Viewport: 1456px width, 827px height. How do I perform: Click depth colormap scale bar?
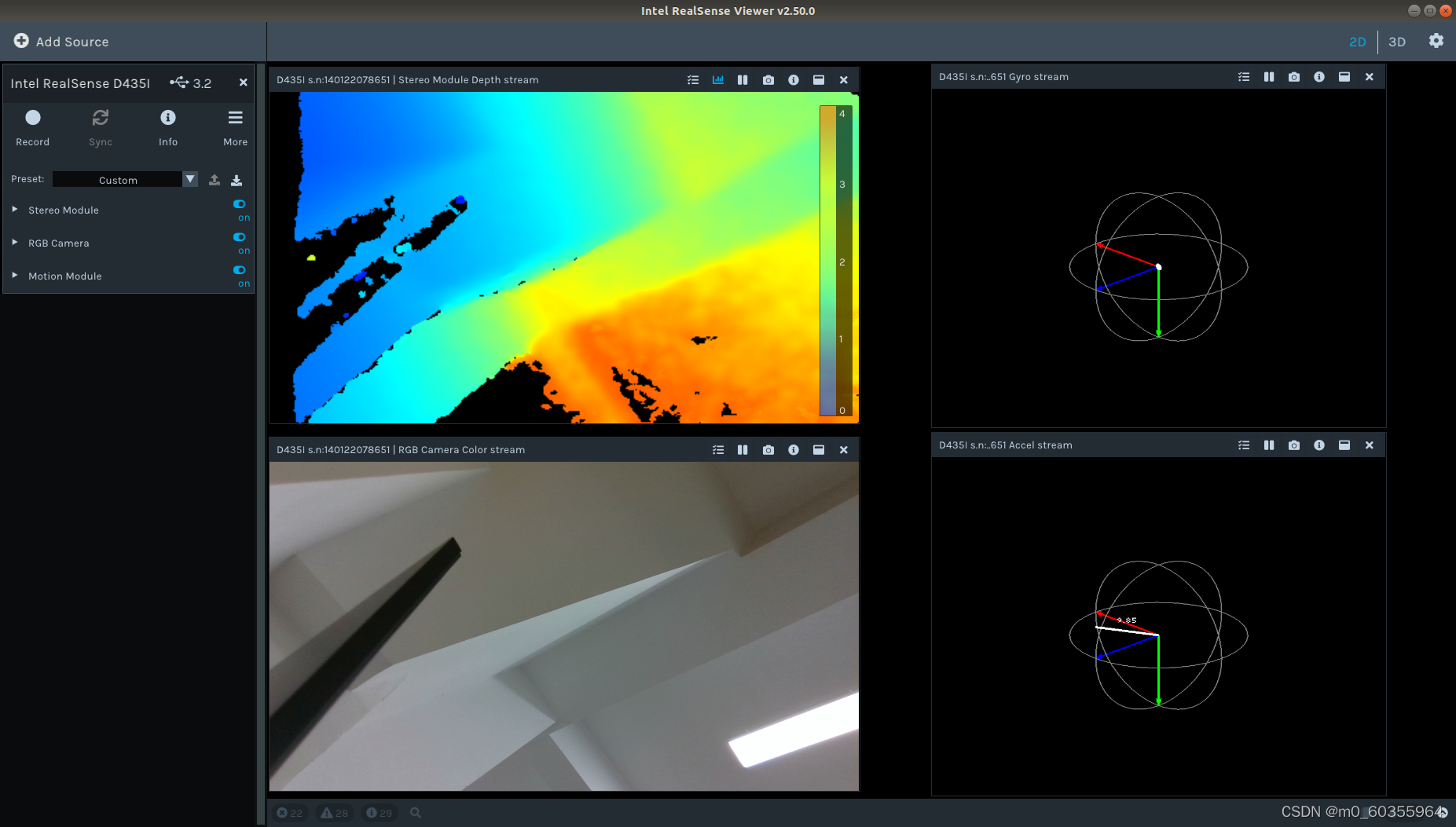[836, 261]
